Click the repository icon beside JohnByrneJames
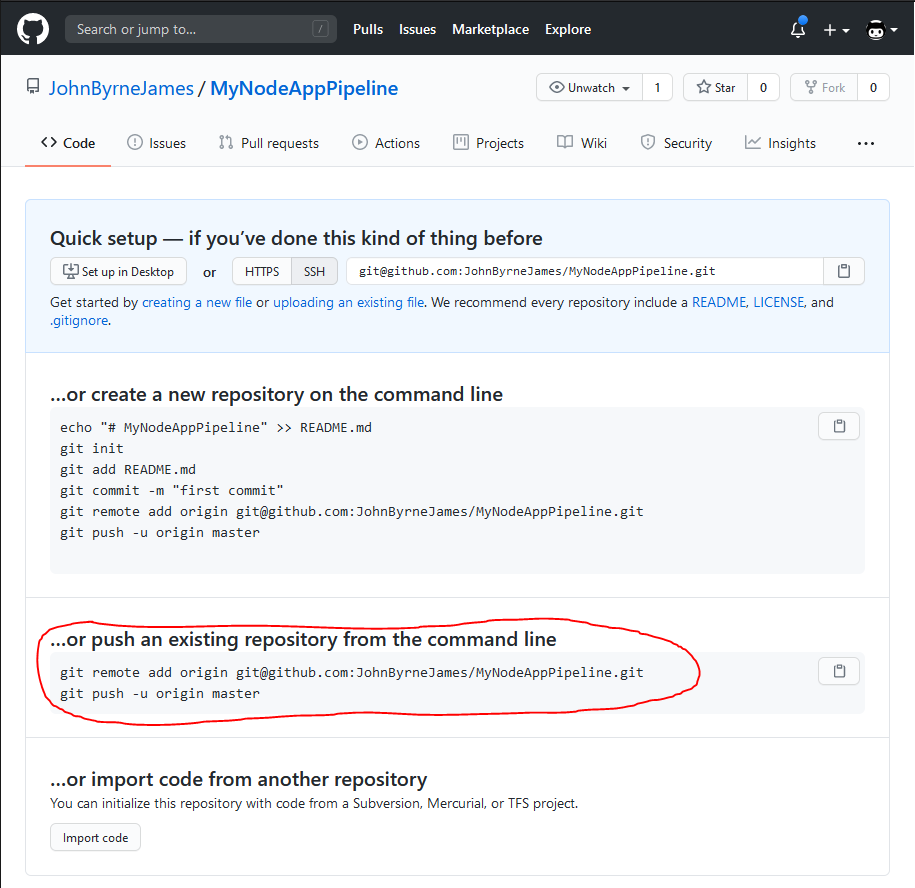This screenshot has height=888, width=915. coord(33,87)
